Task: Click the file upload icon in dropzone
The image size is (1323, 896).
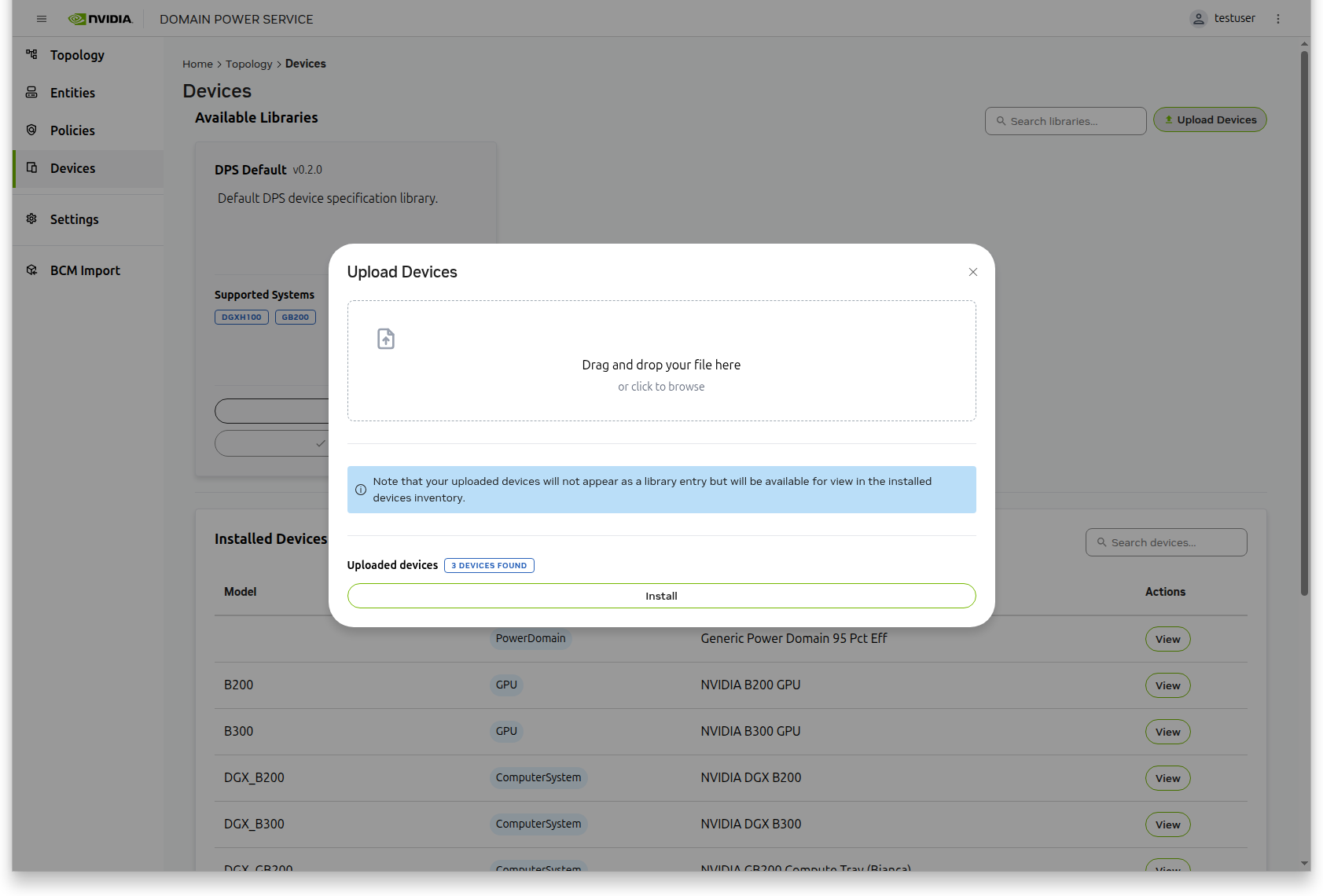Action: 386,339
